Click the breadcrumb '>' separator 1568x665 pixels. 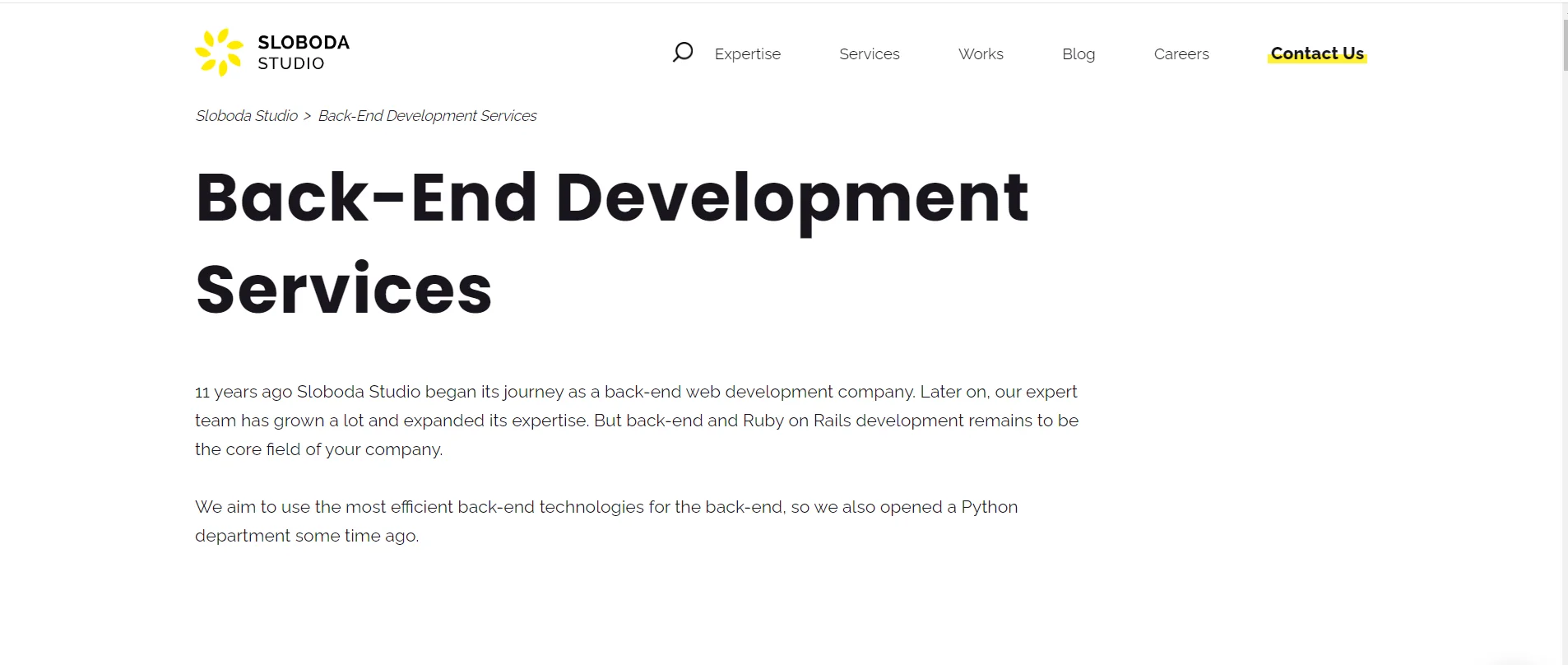pyautogui.click(x=308, y=116)
